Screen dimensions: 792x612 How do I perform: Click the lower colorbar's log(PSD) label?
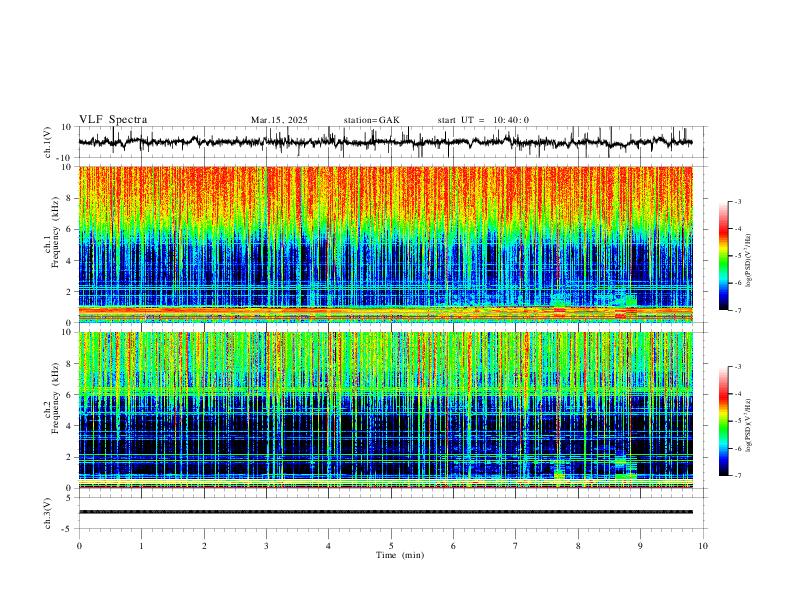click(748, 426)
